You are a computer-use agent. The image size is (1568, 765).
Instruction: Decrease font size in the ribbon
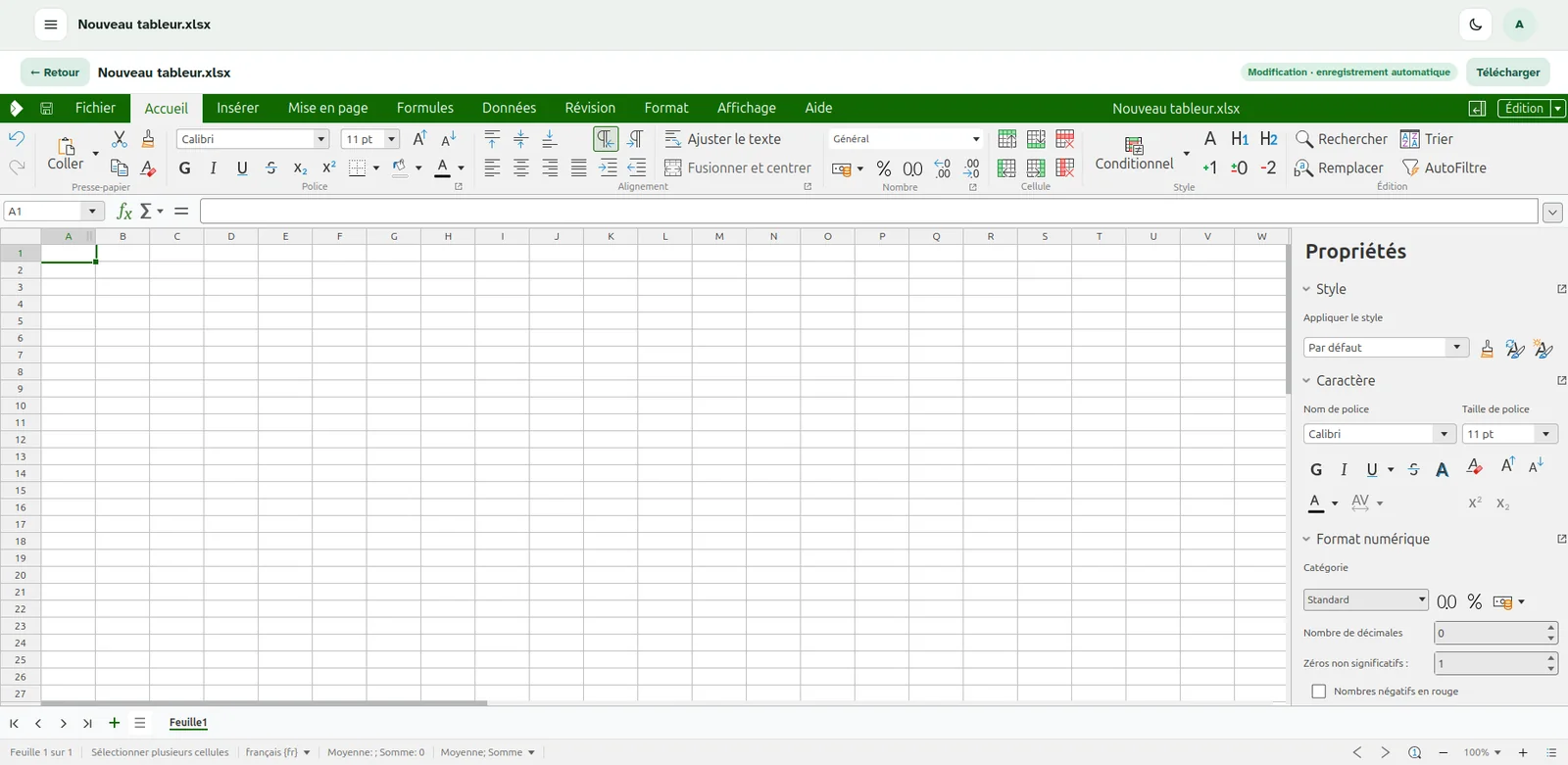tap(449, 139)
